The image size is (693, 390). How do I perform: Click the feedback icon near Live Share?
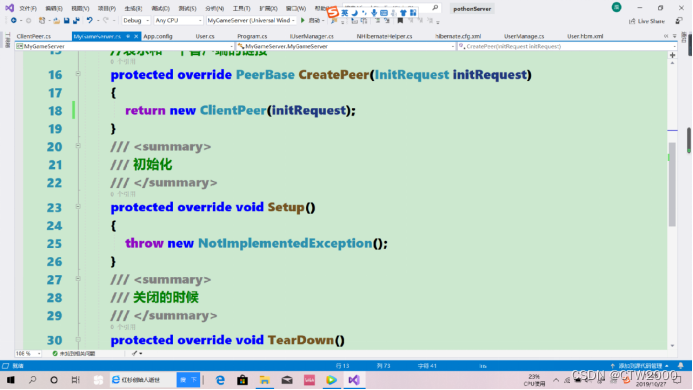pyautogui.click(x=679, y=21)
